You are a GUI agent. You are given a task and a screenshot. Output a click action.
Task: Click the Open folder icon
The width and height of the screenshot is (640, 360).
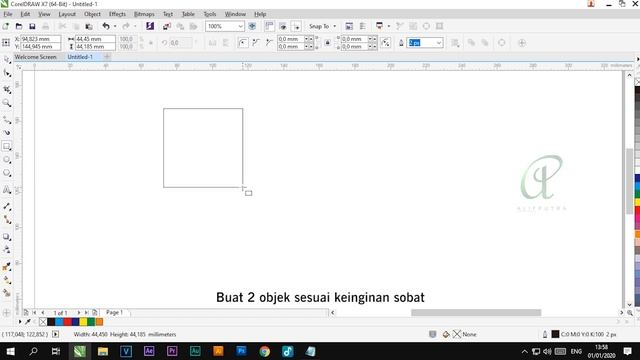pos(19,26)
